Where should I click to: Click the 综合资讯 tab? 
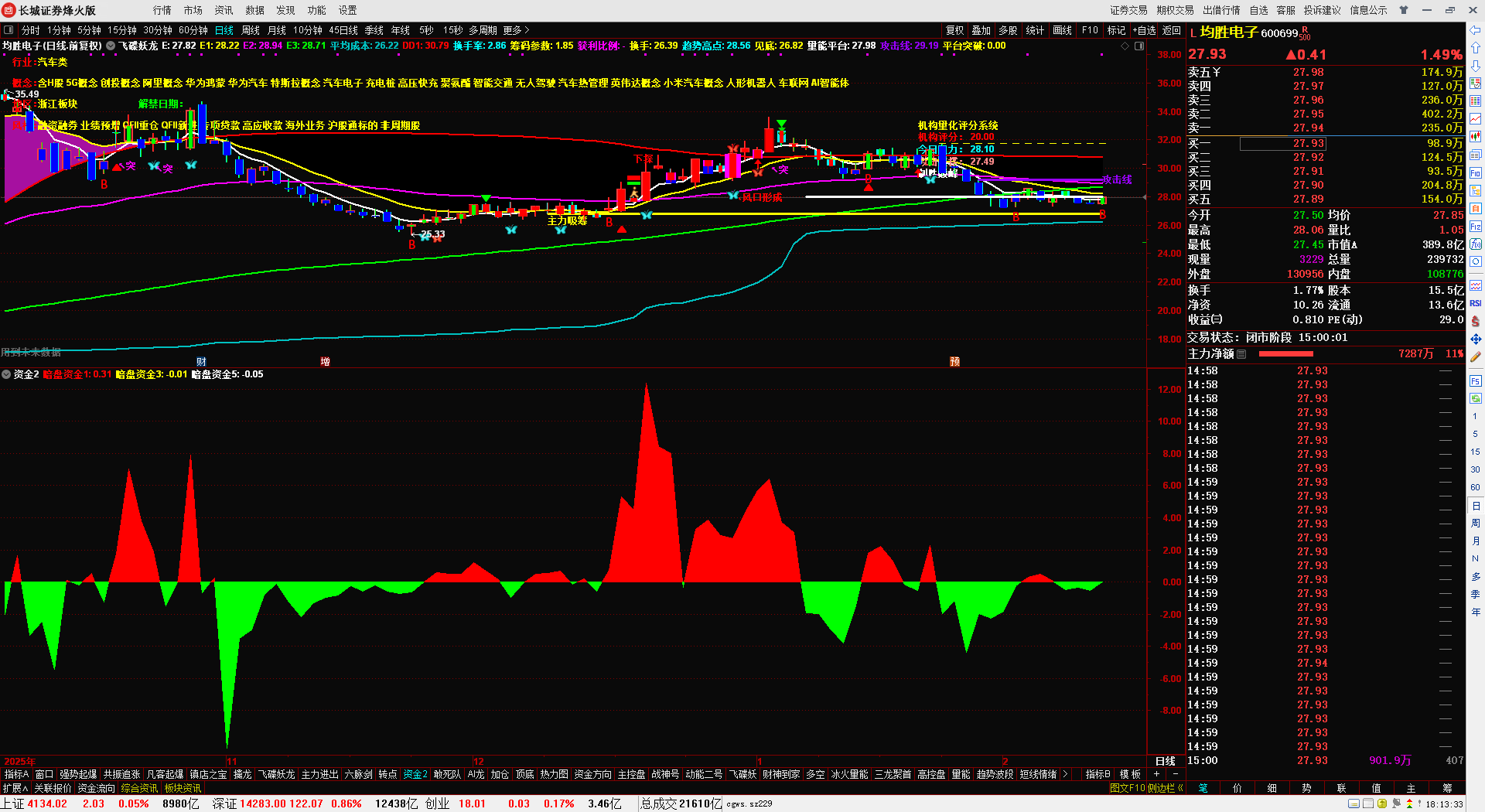(139, 788)
